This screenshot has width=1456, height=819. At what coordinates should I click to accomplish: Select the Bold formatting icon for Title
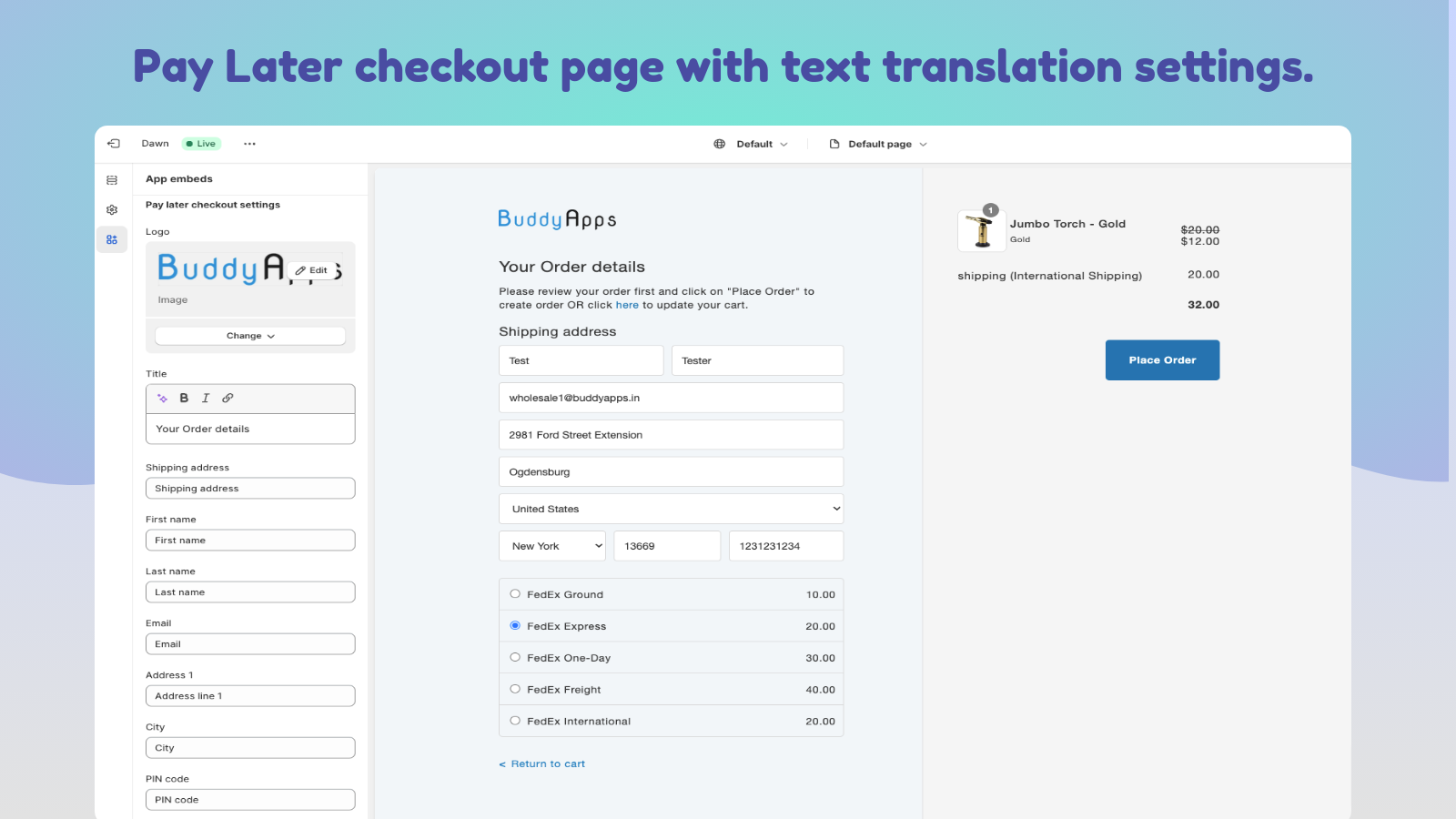point(184,398)
